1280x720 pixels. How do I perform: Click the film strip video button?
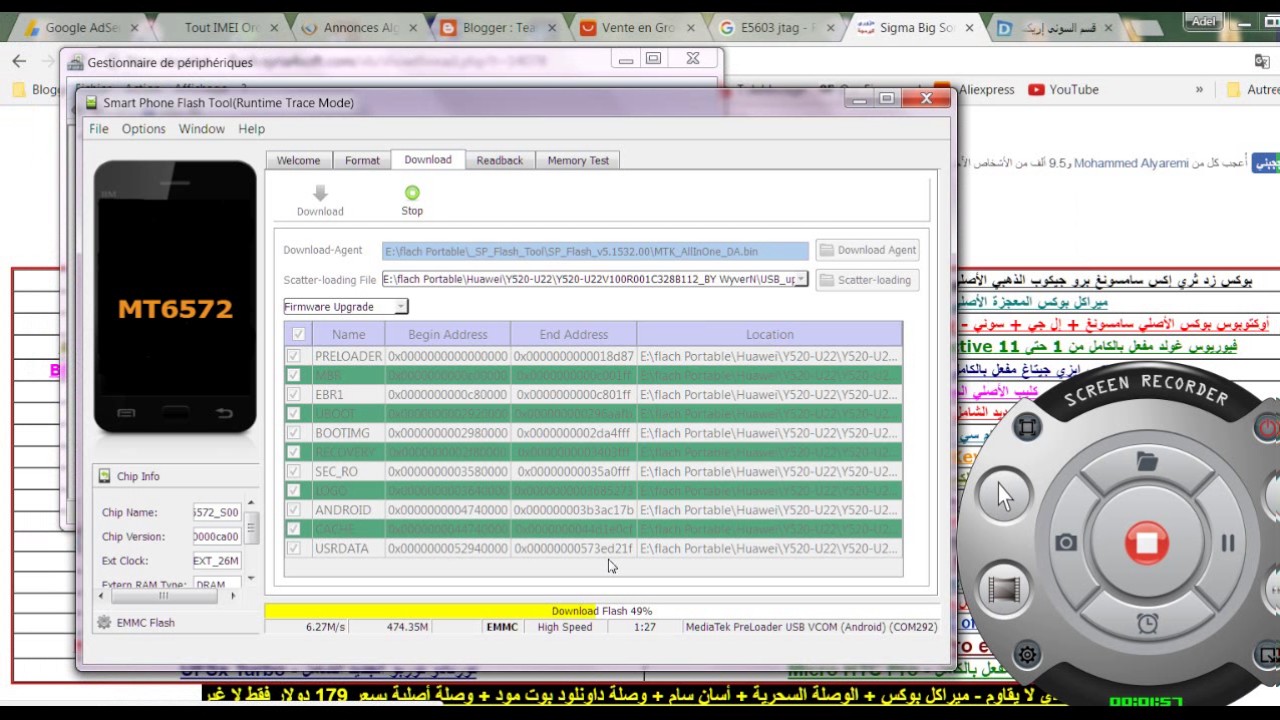(x=1004, y=590)
